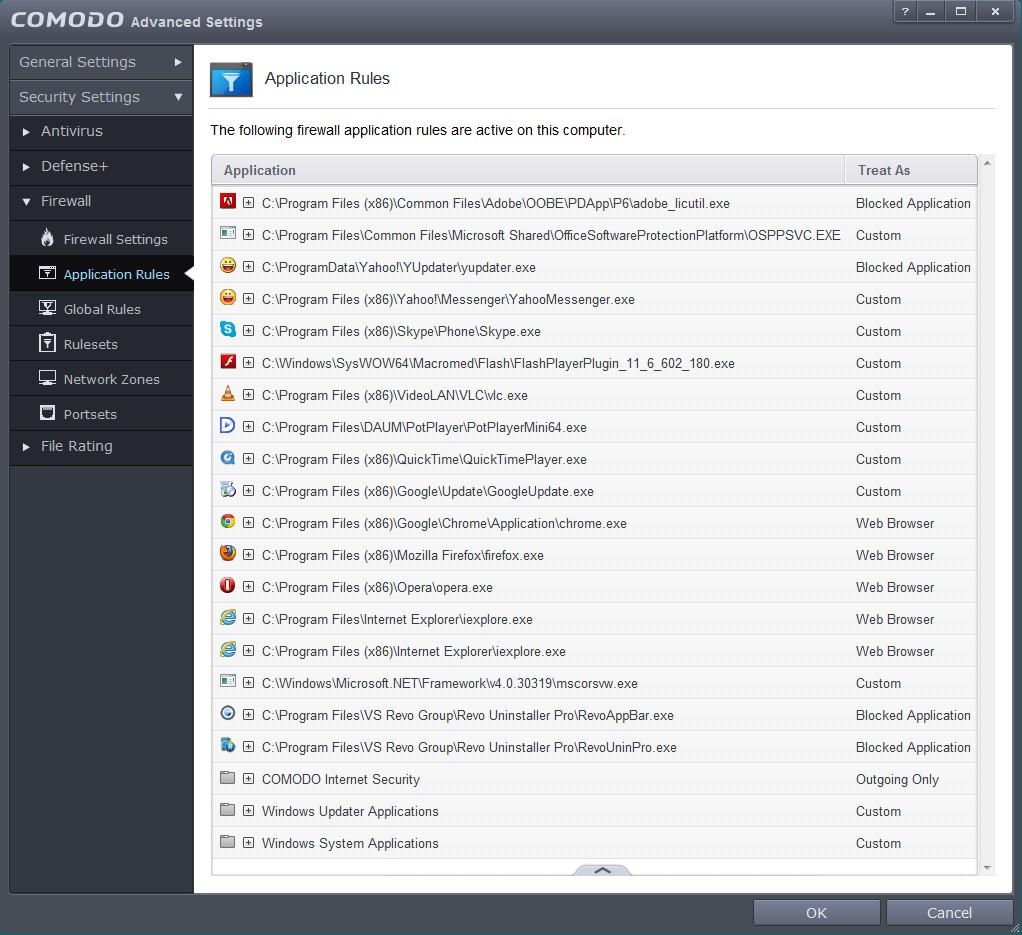Select the RevoAppBar.exe path text
Viewport: 1022px width, 935px height.
click(467, 715)
